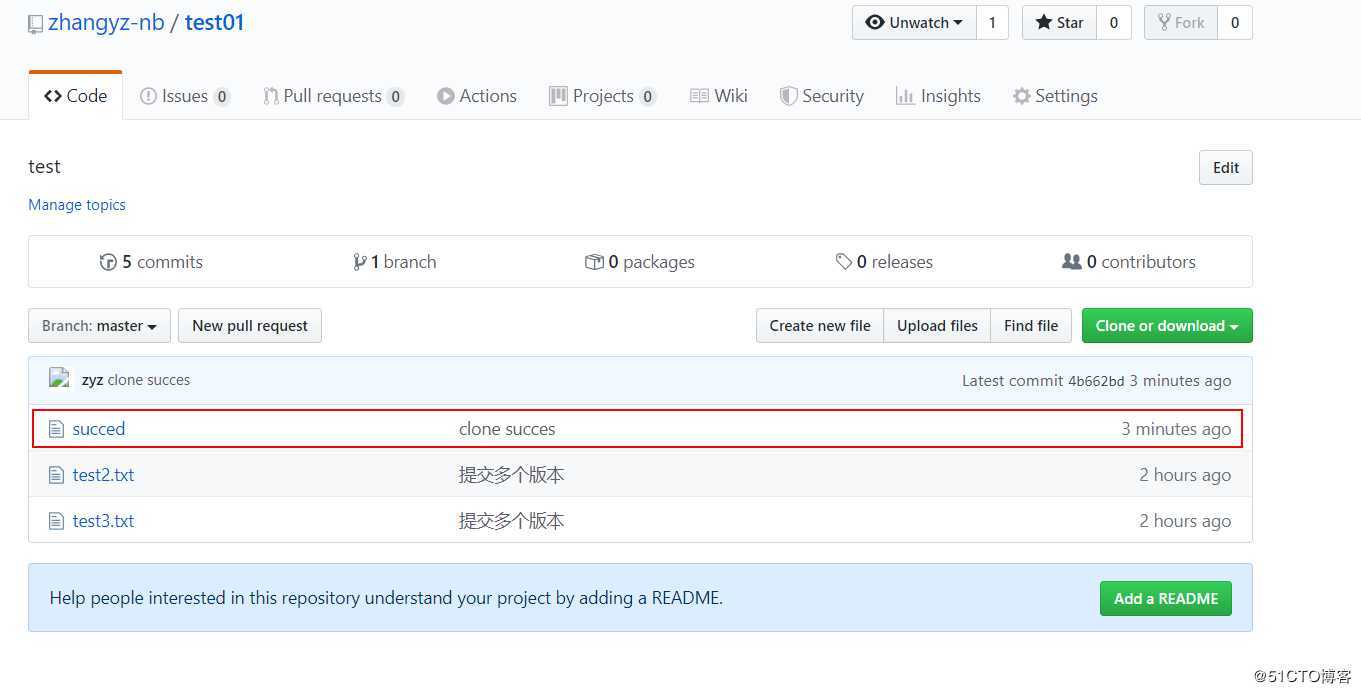Viewport: 1361px width, 693px height.
Task: Open the 1 branch link
Action: tap(395, 262)
